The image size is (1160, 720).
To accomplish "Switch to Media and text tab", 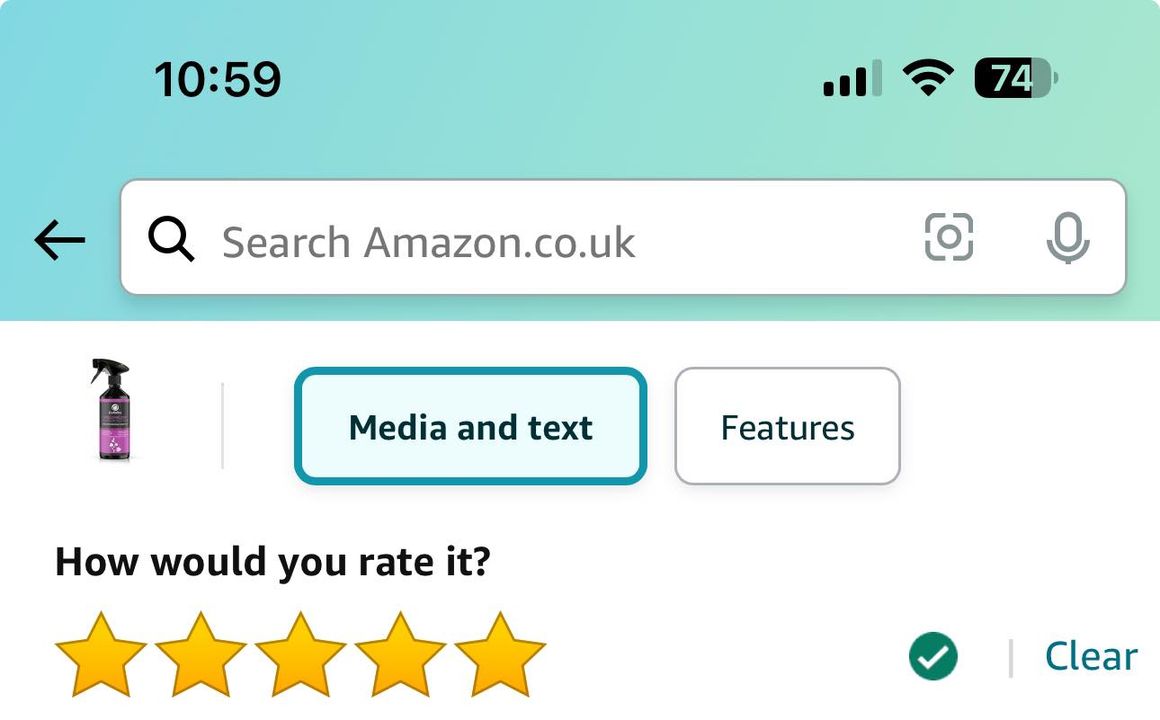I will pos(471,426).
